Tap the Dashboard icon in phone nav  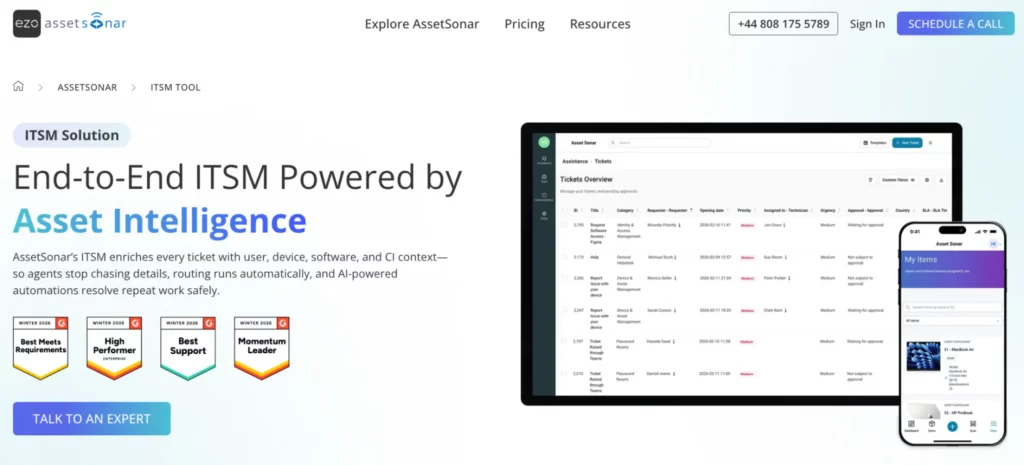tap(911, 426)
